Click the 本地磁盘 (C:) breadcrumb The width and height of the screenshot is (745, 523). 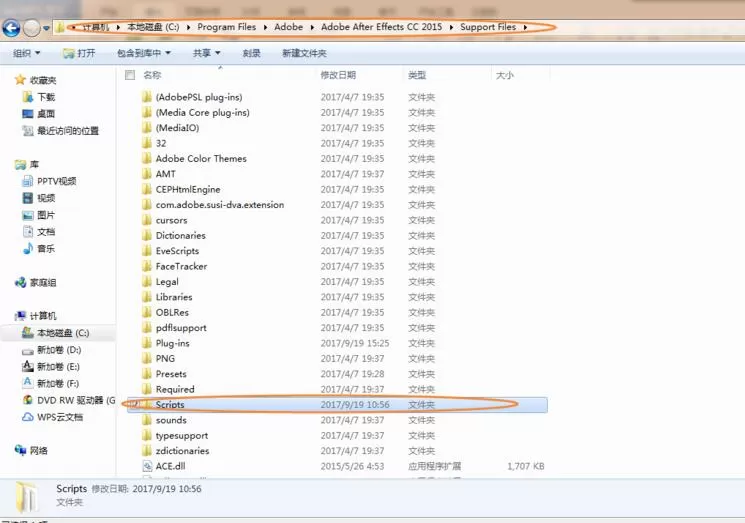pyautogui.click(x=153, y=27)
